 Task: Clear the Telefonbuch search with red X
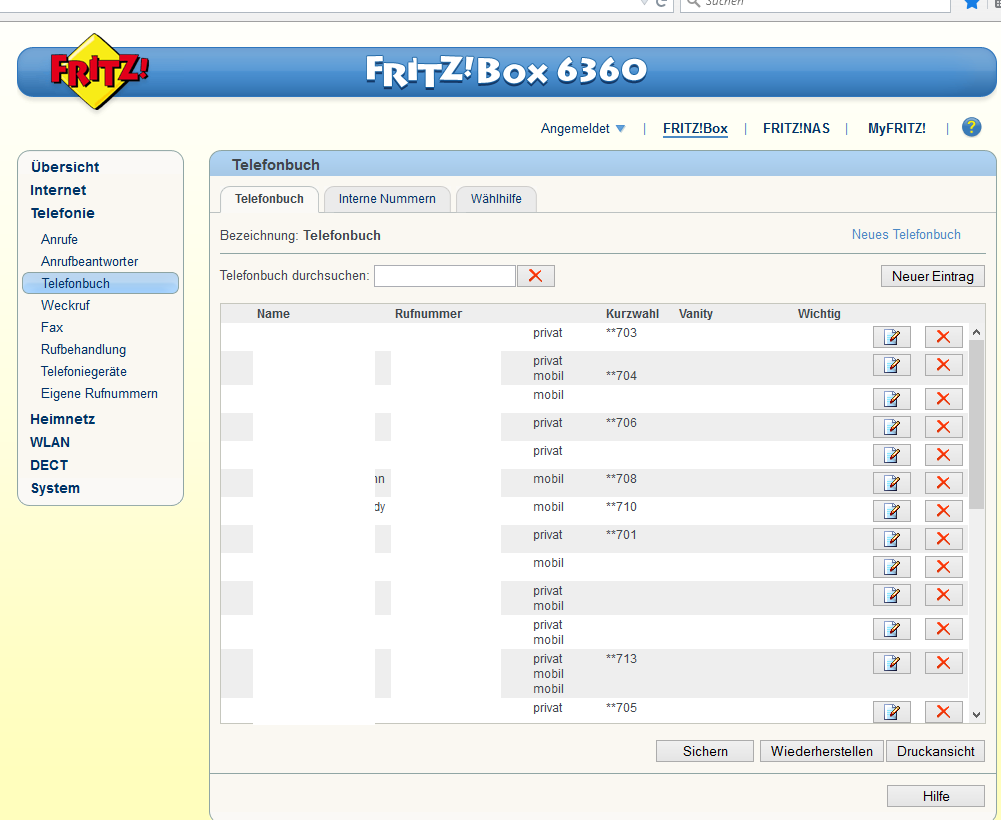tap(536, 276)
